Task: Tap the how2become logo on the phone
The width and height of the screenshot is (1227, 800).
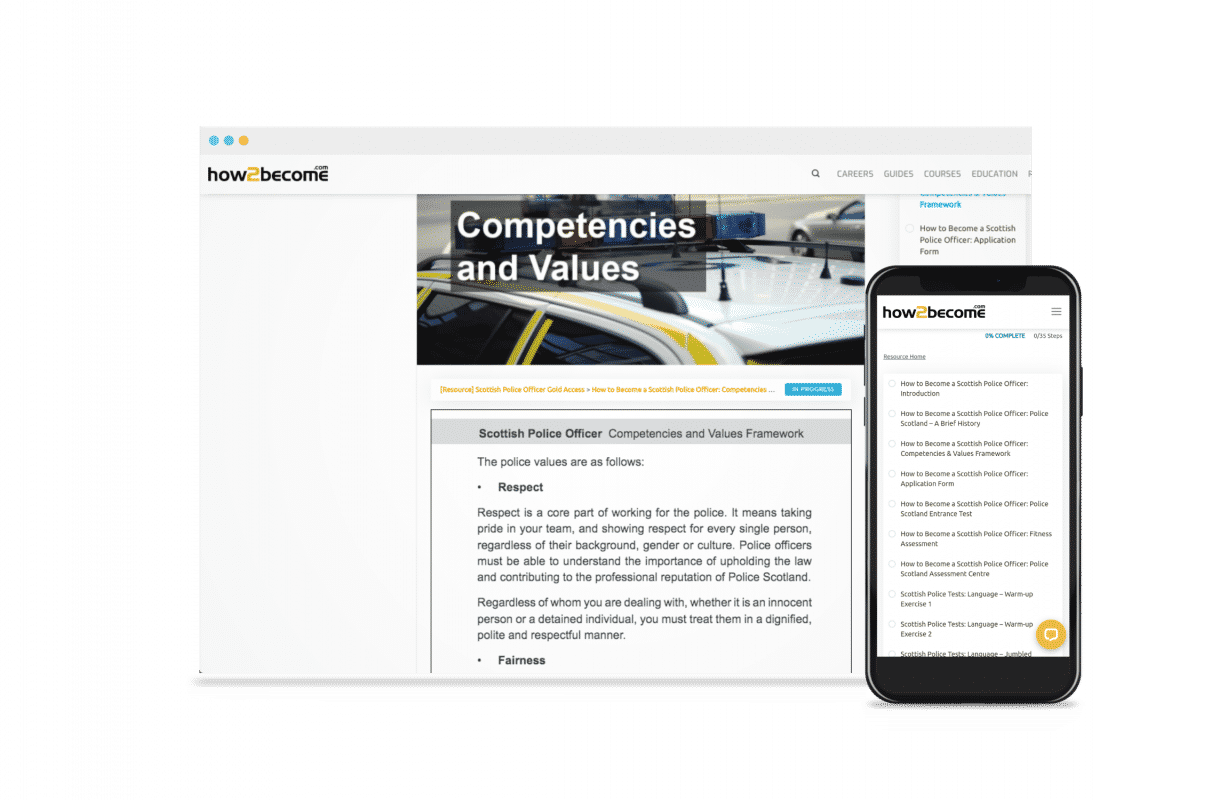Action: click(x=934, y=312)
